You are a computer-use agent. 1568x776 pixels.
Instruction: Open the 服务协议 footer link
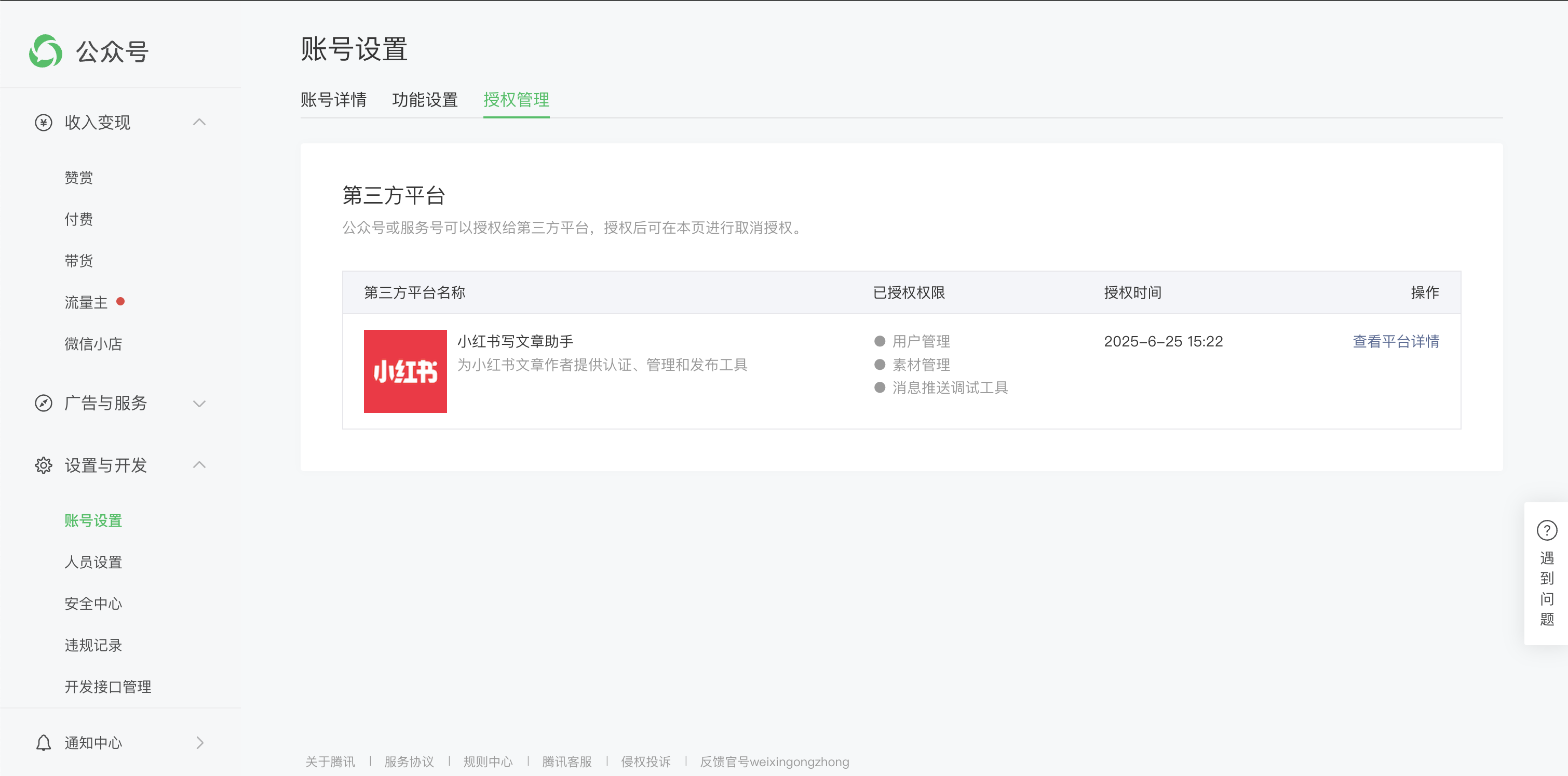click(x=409, y=761)
